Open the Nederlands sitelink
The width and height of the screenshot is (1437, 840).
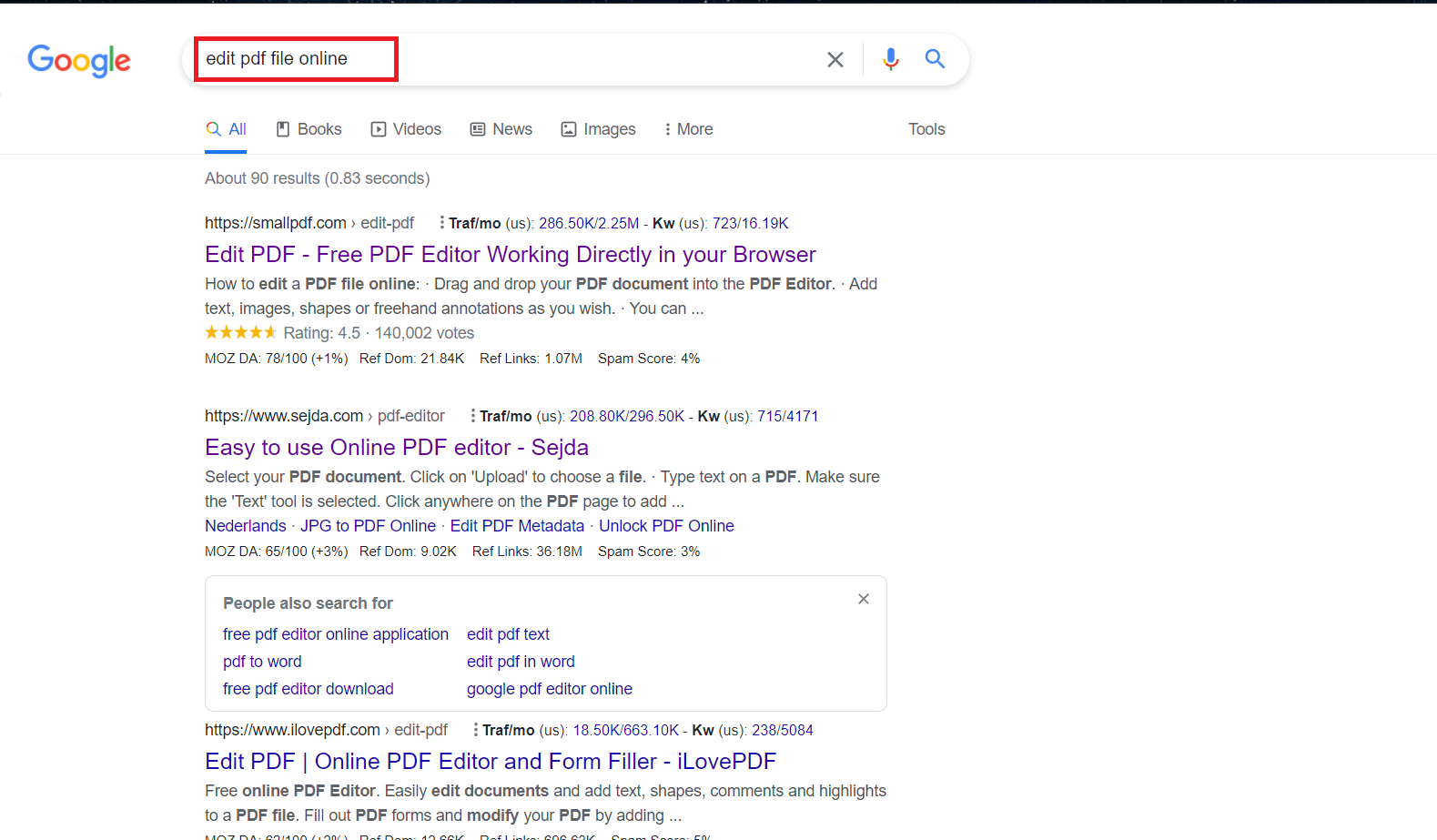click(x=246, y=526)
